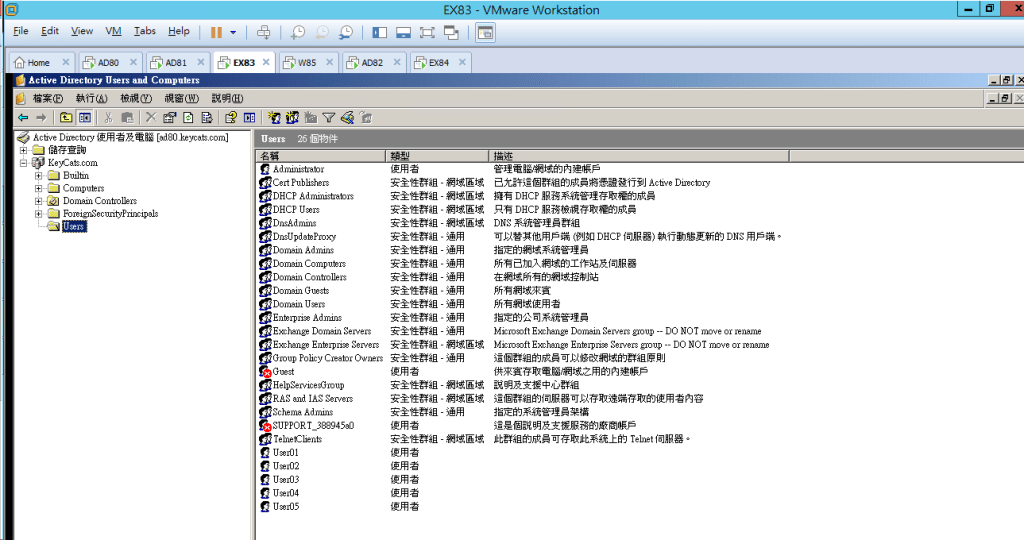The width and height of the screenshot is (1024, 540).
Task: Expand the Builtin tree node
Action: coord(39,176)
